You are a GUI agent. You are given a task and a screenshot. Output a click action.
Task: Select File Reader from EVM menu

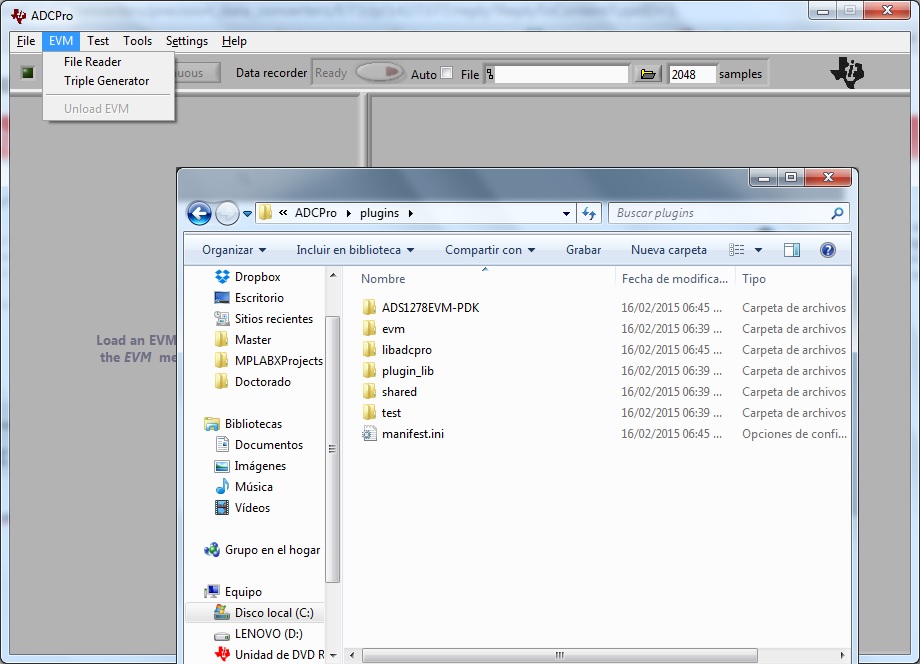pos(93,62)
